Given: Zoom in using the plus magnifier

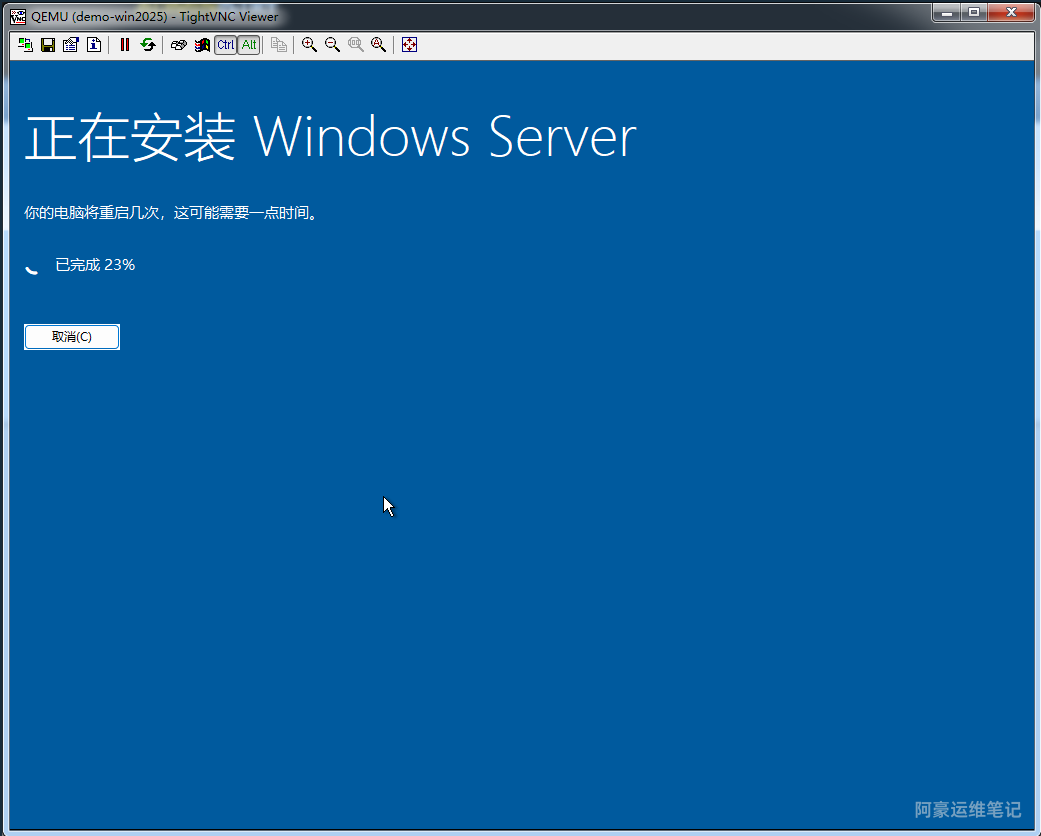Looking at the screenshot, I should pos(309,45).
